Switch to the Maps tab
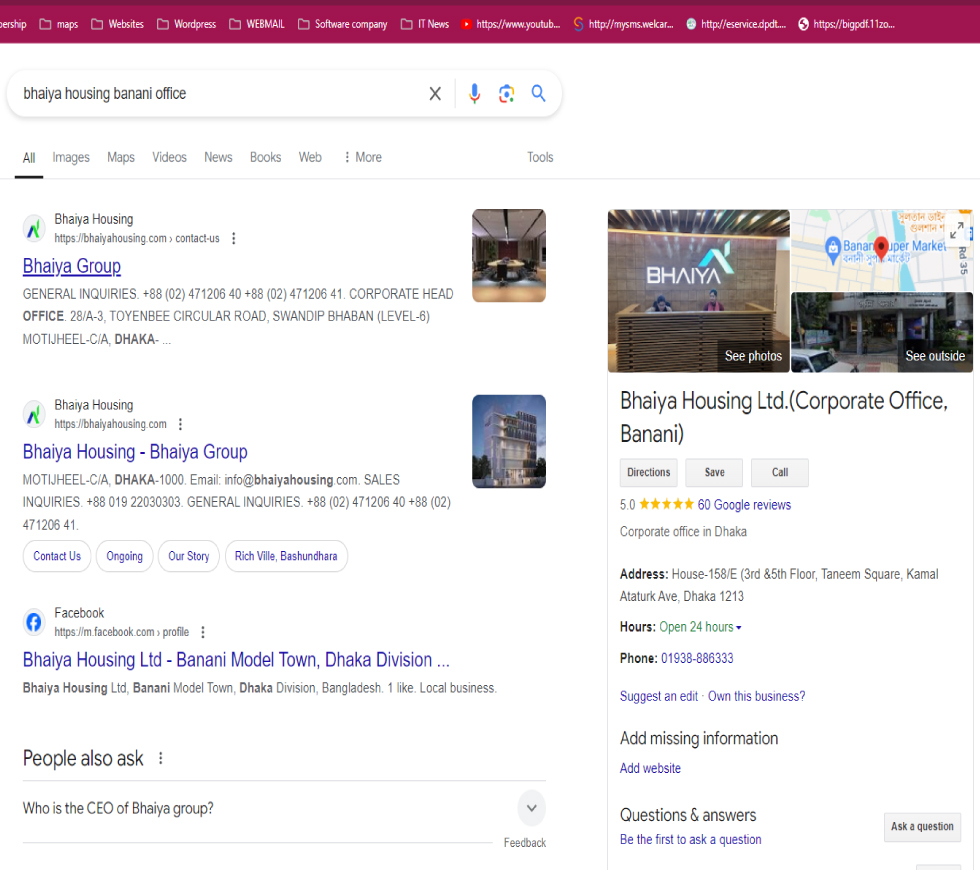Viewport: 980px width, 870px height. (x=121, y=158)
